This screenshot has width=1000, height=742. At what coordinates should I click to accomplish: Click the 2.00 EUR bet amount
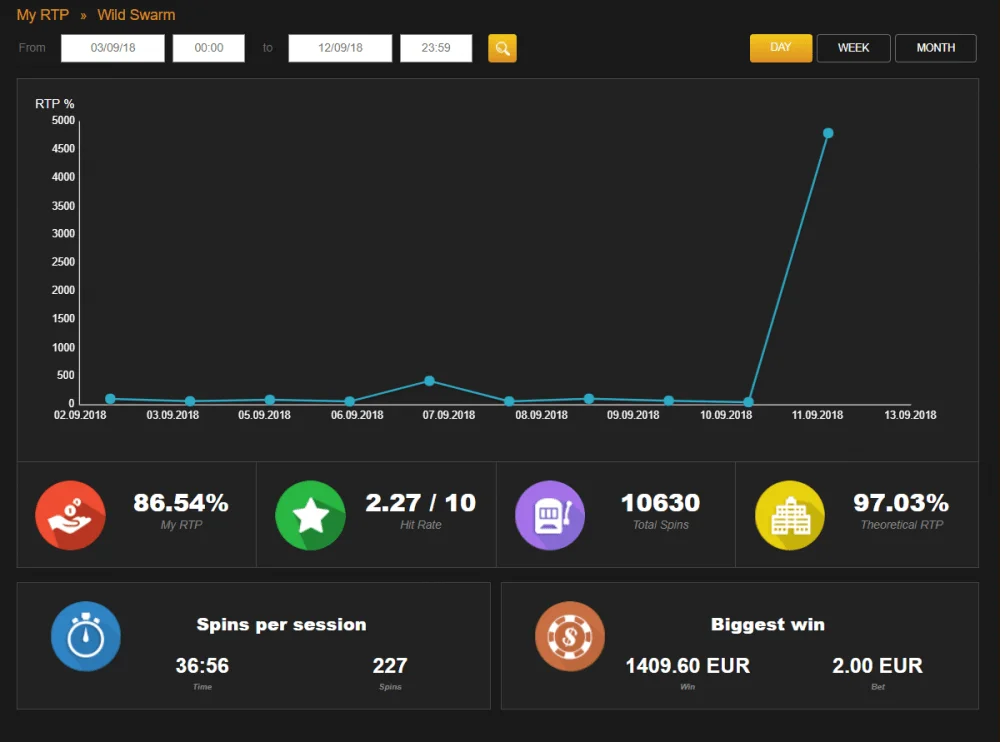pyautogui.click(x=878, y=665)
